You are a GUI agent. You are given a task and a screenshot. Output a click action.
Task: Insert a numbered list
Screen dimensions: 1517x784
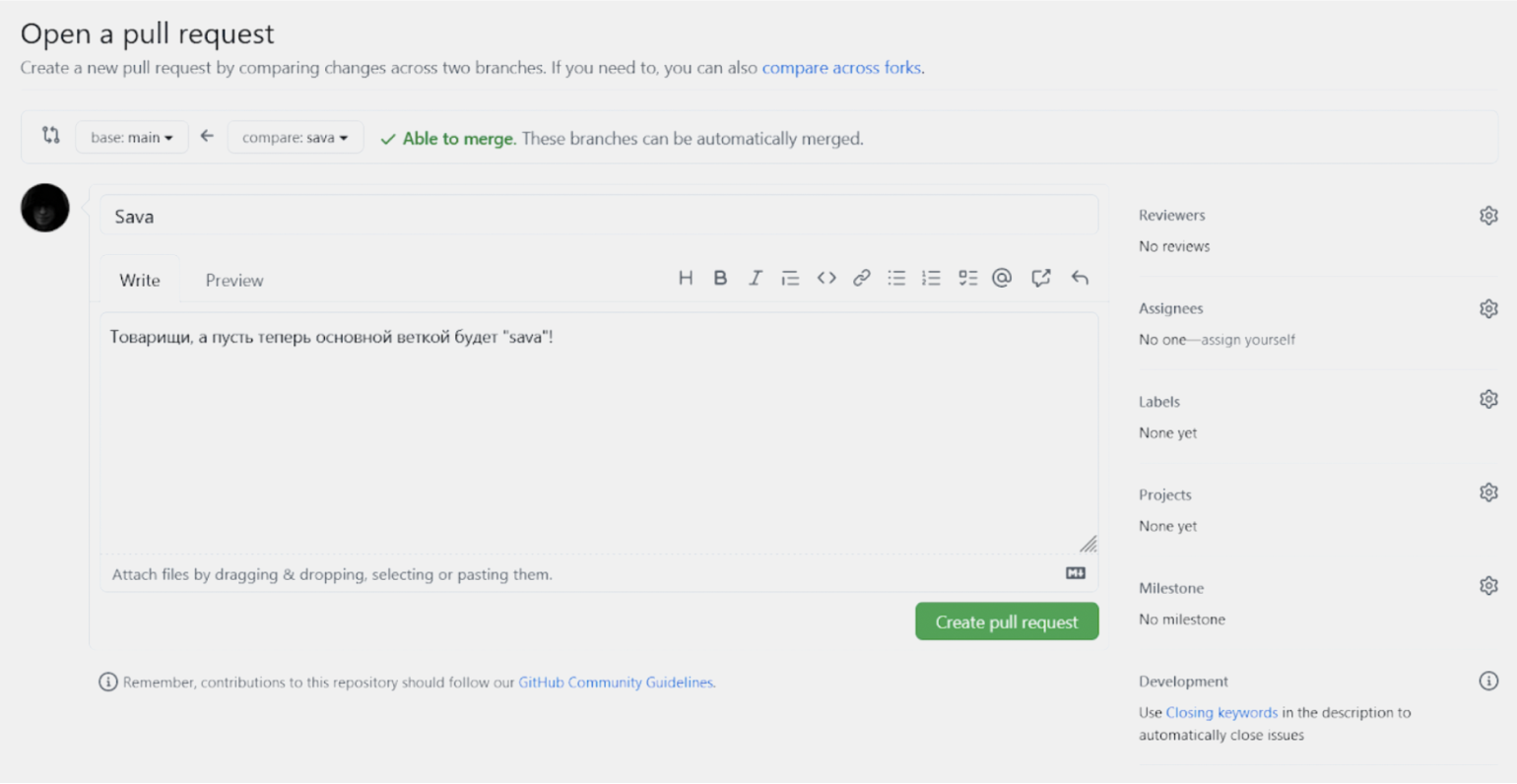(x=931, y=279)
